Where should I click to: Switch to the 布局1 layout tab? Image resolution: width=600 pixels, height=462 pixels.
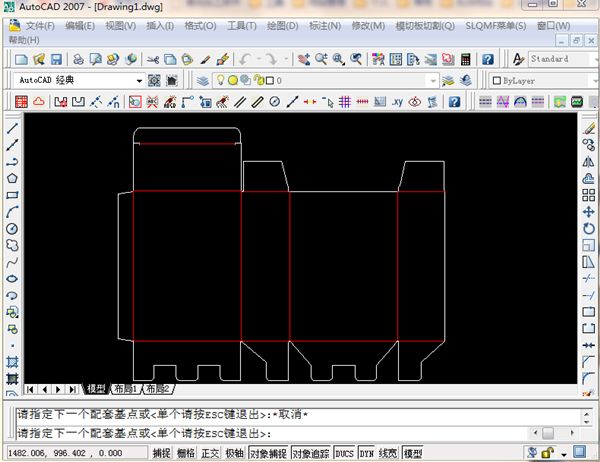pyautogui.click(x=124, y=388)
